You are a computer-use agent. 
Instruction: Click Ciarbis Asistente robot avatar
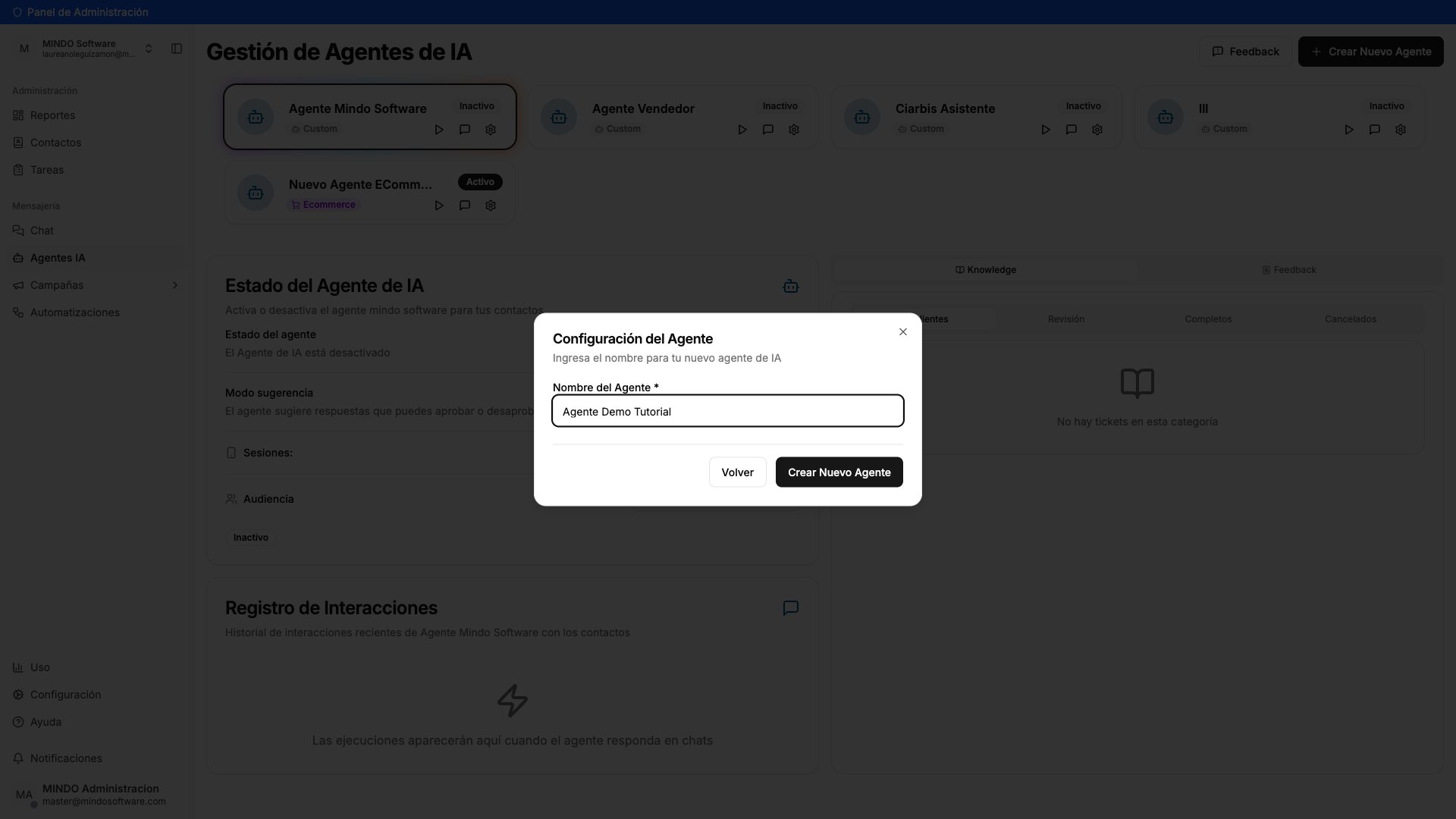tap(862, 117)
